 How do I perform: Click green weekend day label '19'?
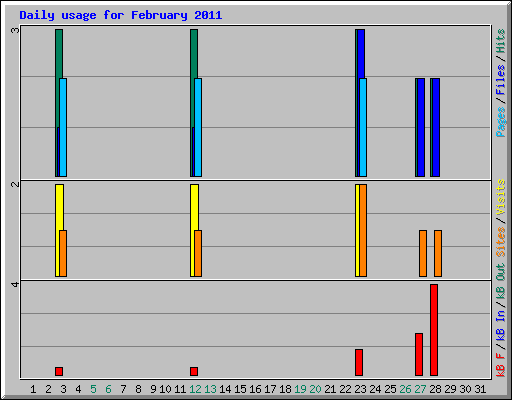point(300,389)
